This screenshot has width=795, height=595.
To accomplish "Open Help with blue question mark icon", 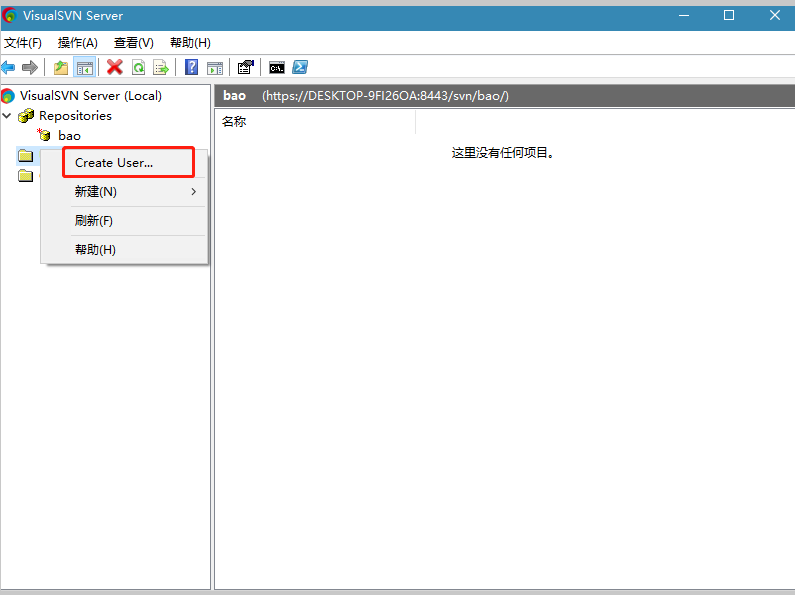I will pyautogui.click(x=191, y=67).
